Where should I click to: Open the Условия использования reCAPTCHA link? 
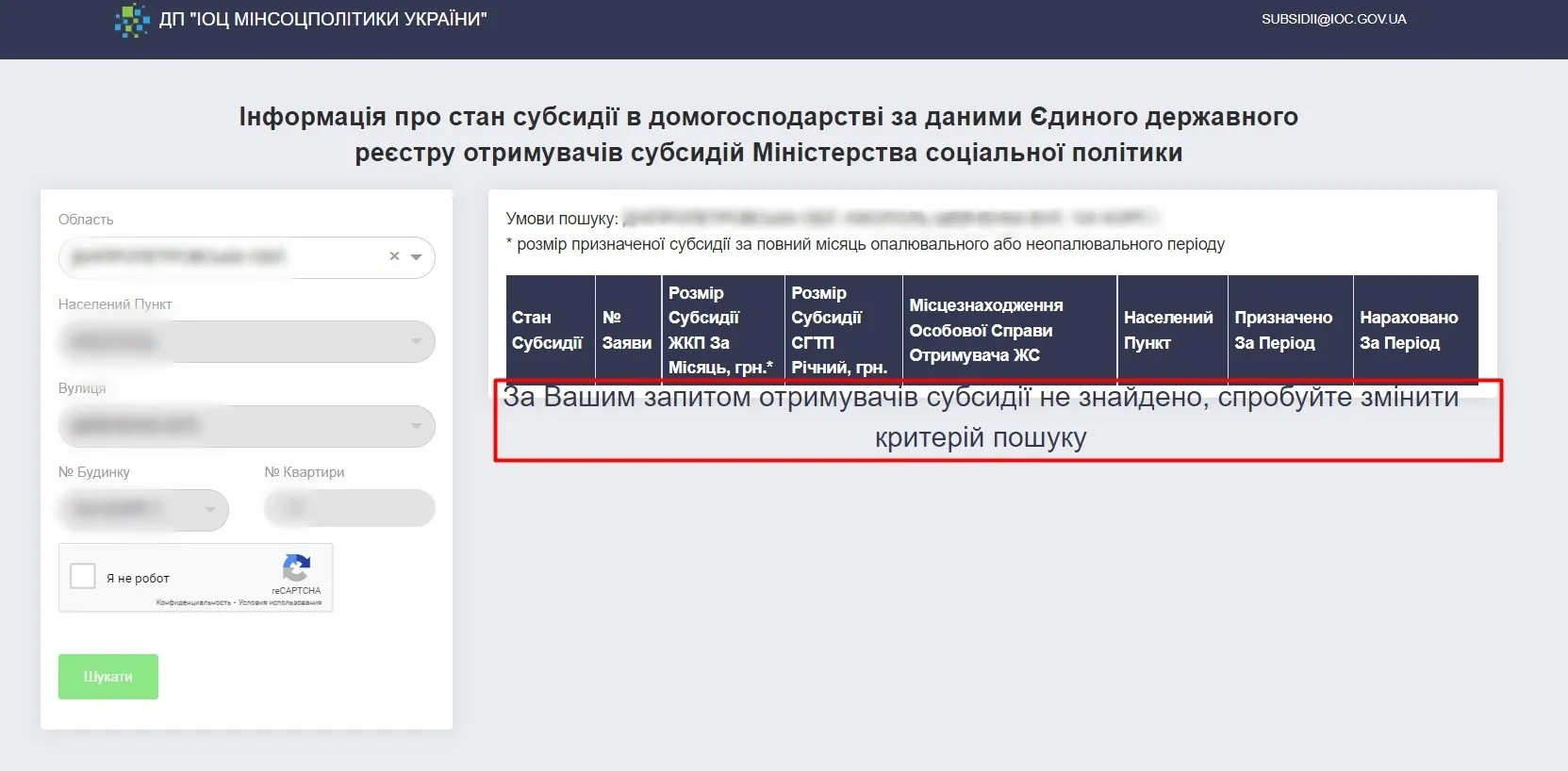(x=280, y=602)
